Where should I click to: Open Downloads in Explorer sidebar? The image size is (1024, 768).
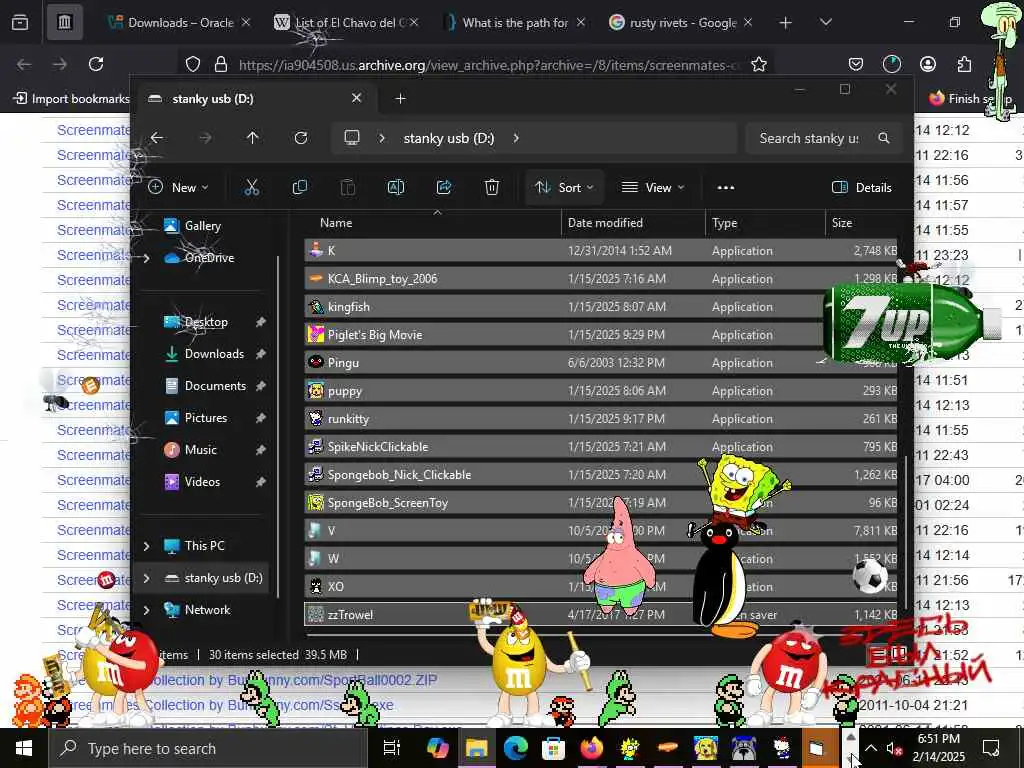point(214,354)
